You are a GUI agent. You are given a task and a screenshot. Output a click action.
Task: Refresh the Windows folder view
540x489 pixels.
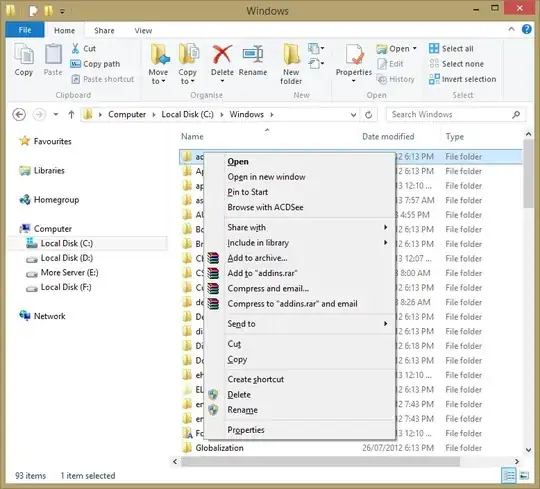tap(368, 115)
